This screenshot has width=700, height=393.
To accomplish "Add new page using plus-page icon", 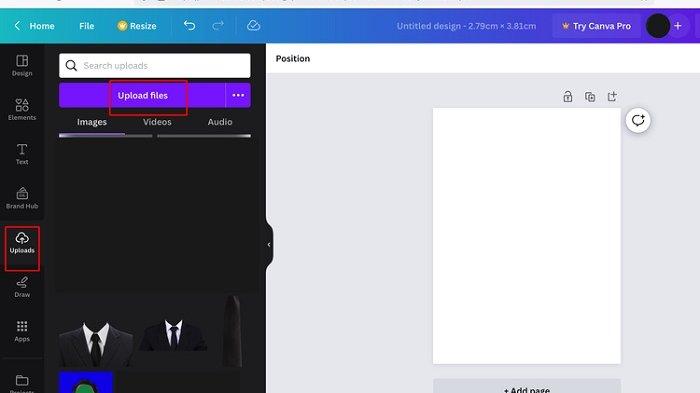I will click(x=612, y=96).
